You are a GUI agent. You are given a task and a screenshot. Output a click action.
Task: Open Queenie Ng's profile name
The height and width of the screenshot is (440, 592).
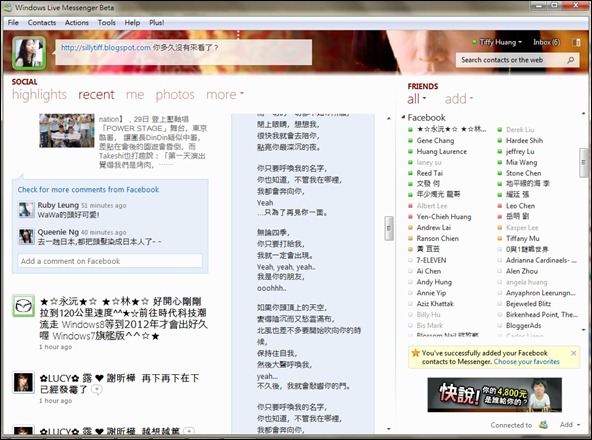pyautogui.click(x=58, y=232)
